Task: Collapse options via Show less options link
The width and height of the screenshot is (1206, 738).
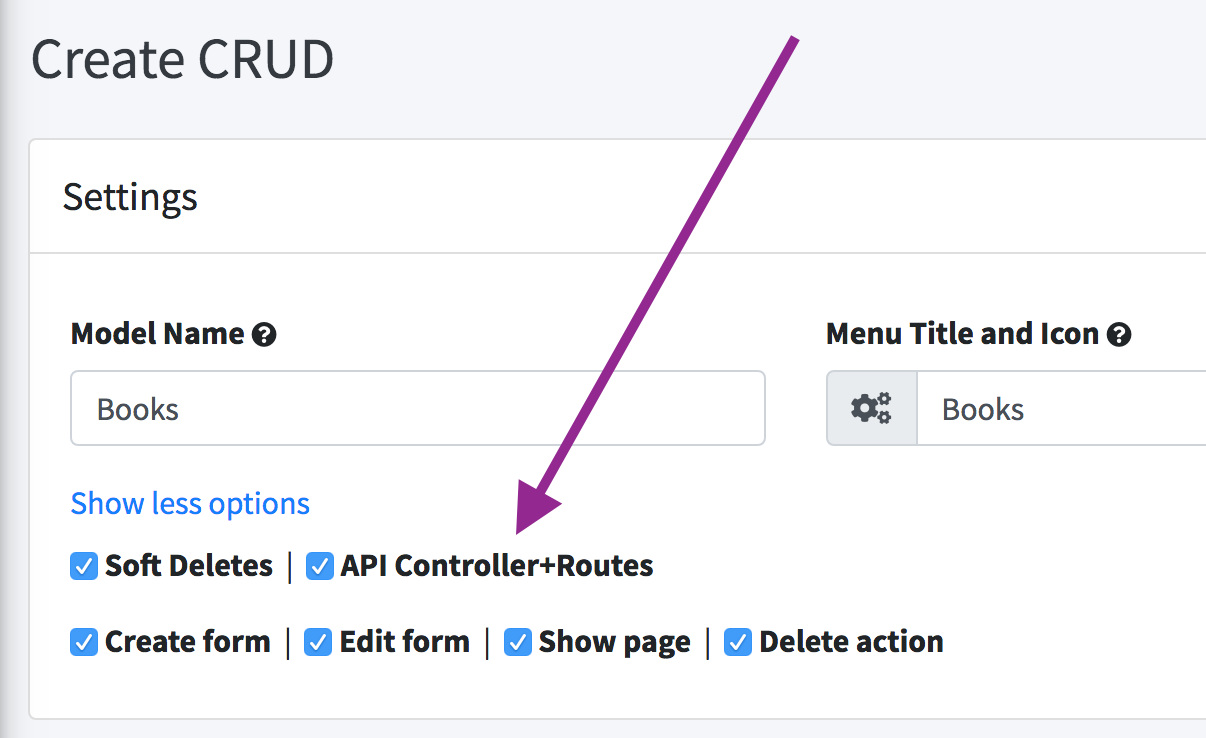Action: (x=190, y=503)
